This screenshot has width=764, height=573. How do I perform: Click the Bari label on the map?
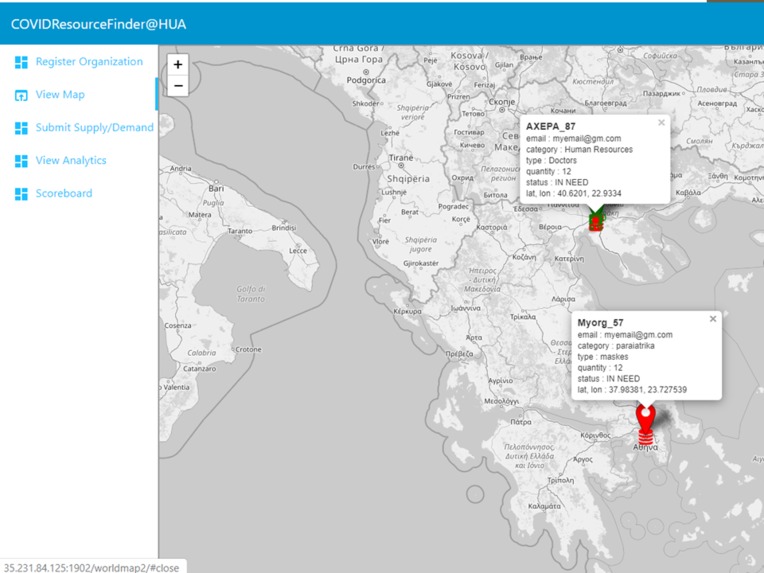click(x=216, y=188)
